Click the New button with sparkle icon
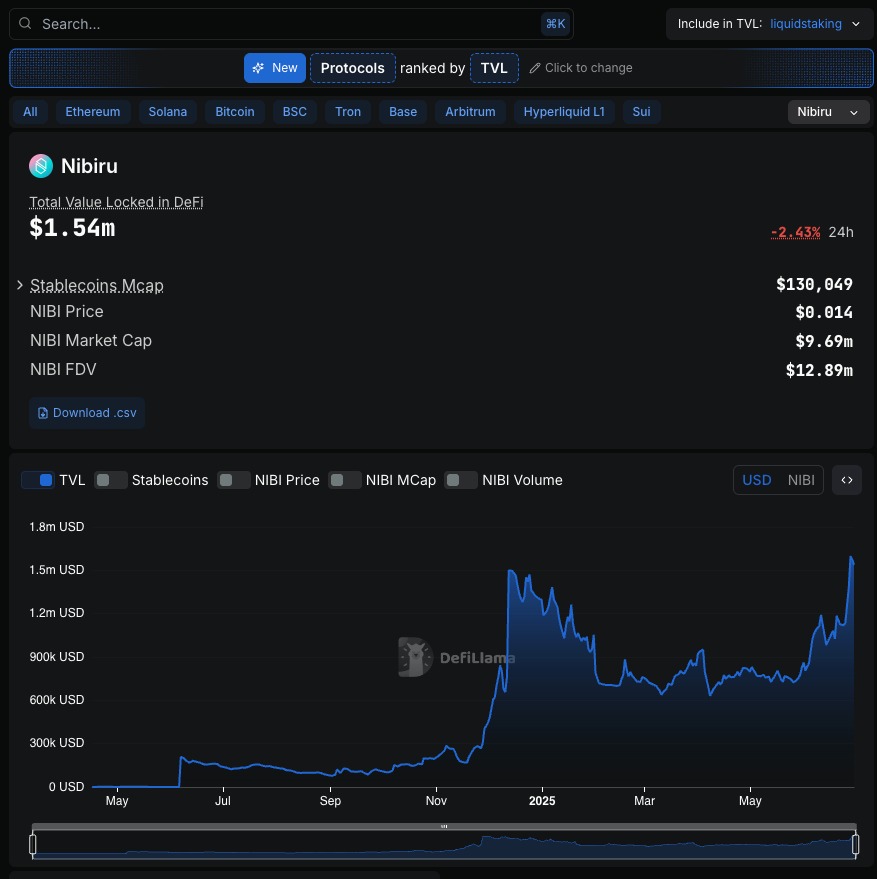The height and width of the screenshot is (879, 877). pos(275,68)
